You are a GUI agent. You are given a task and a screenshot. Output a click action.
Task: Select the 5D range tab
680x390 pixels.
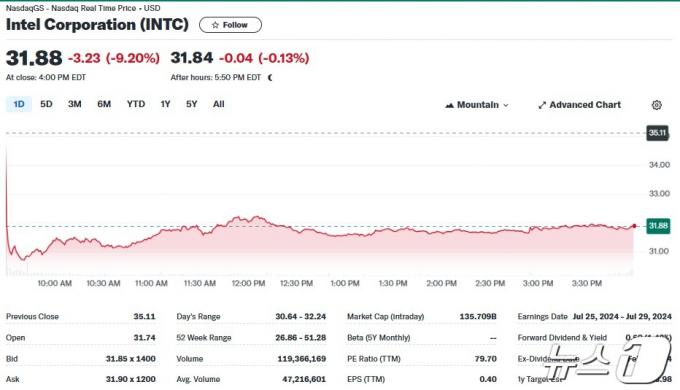46,104
